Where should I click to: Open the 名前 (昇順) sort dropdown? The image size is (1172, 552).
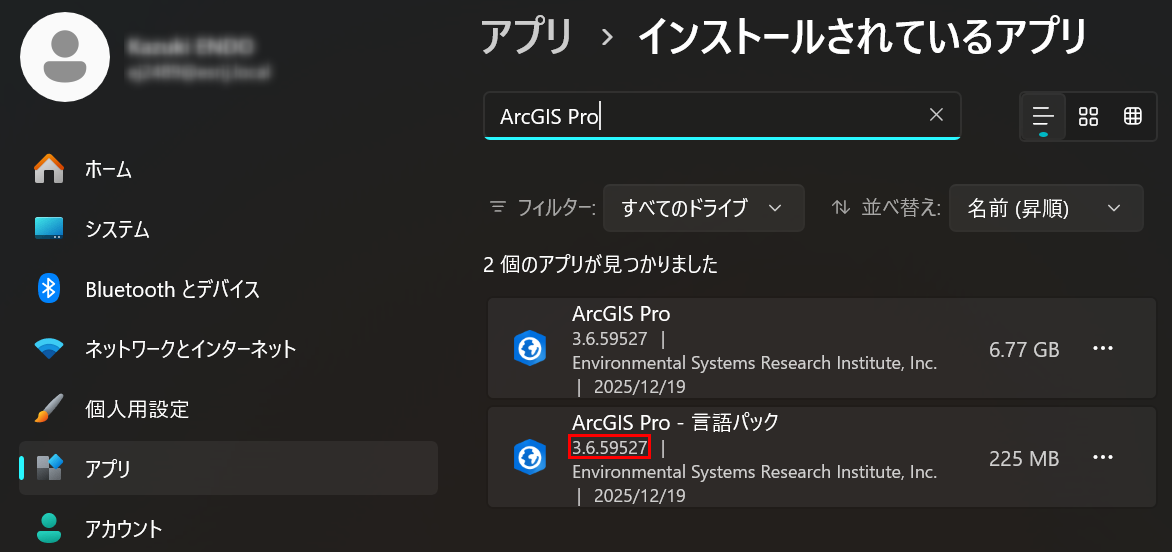1045,208
